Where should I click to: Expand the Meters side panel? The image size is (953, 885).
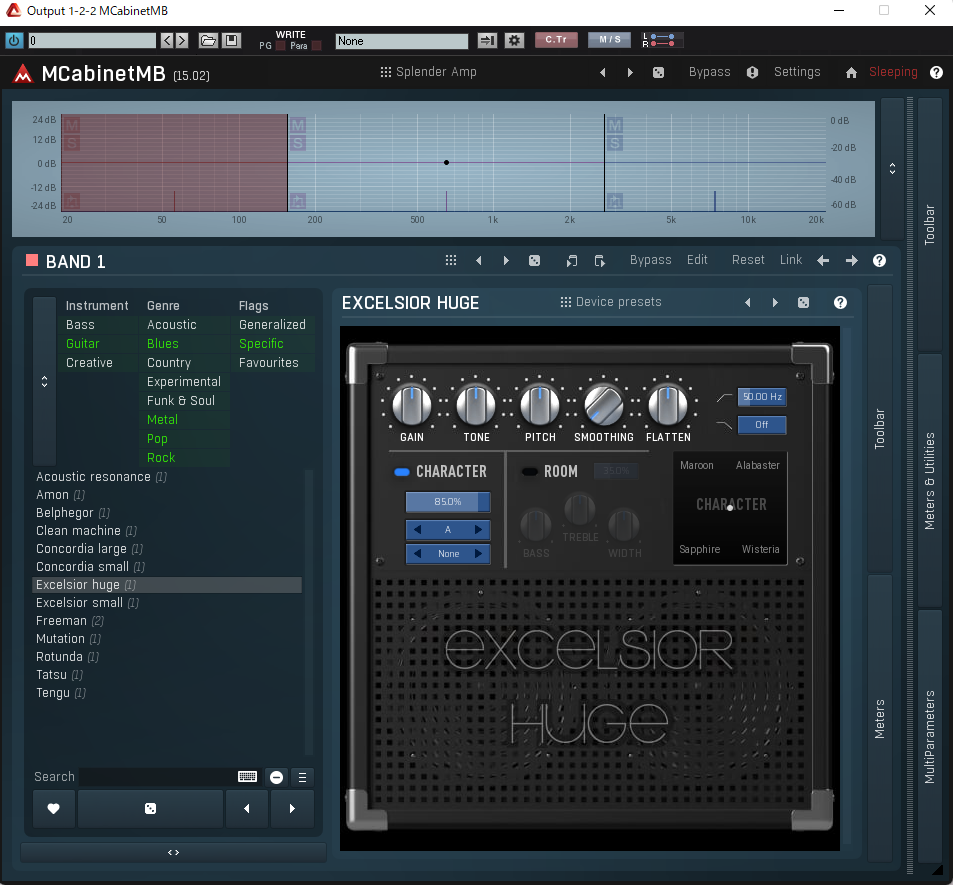tap(879, 718)
